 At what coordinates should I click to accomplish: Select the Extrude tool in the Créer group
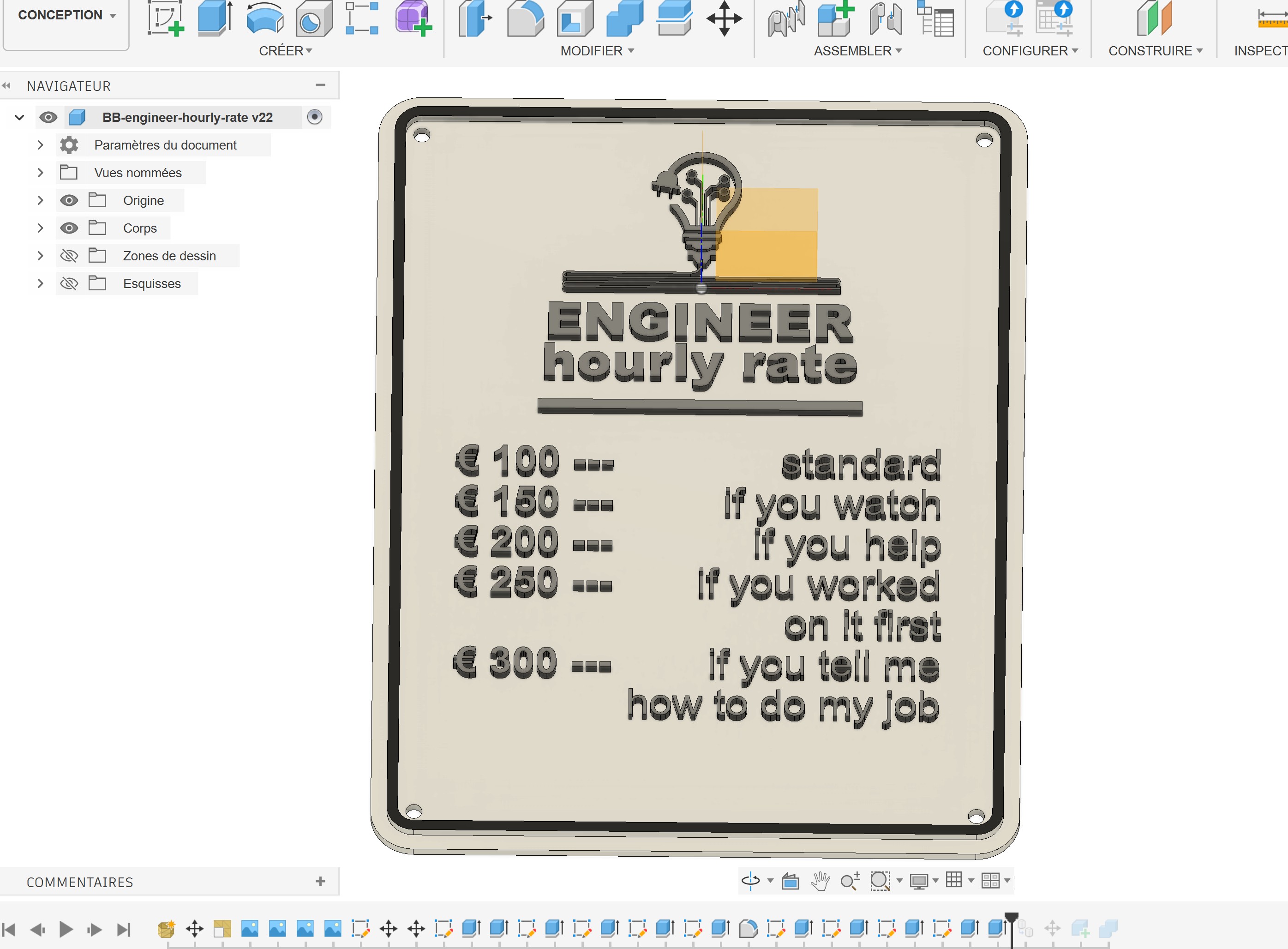tap(216, 18)
